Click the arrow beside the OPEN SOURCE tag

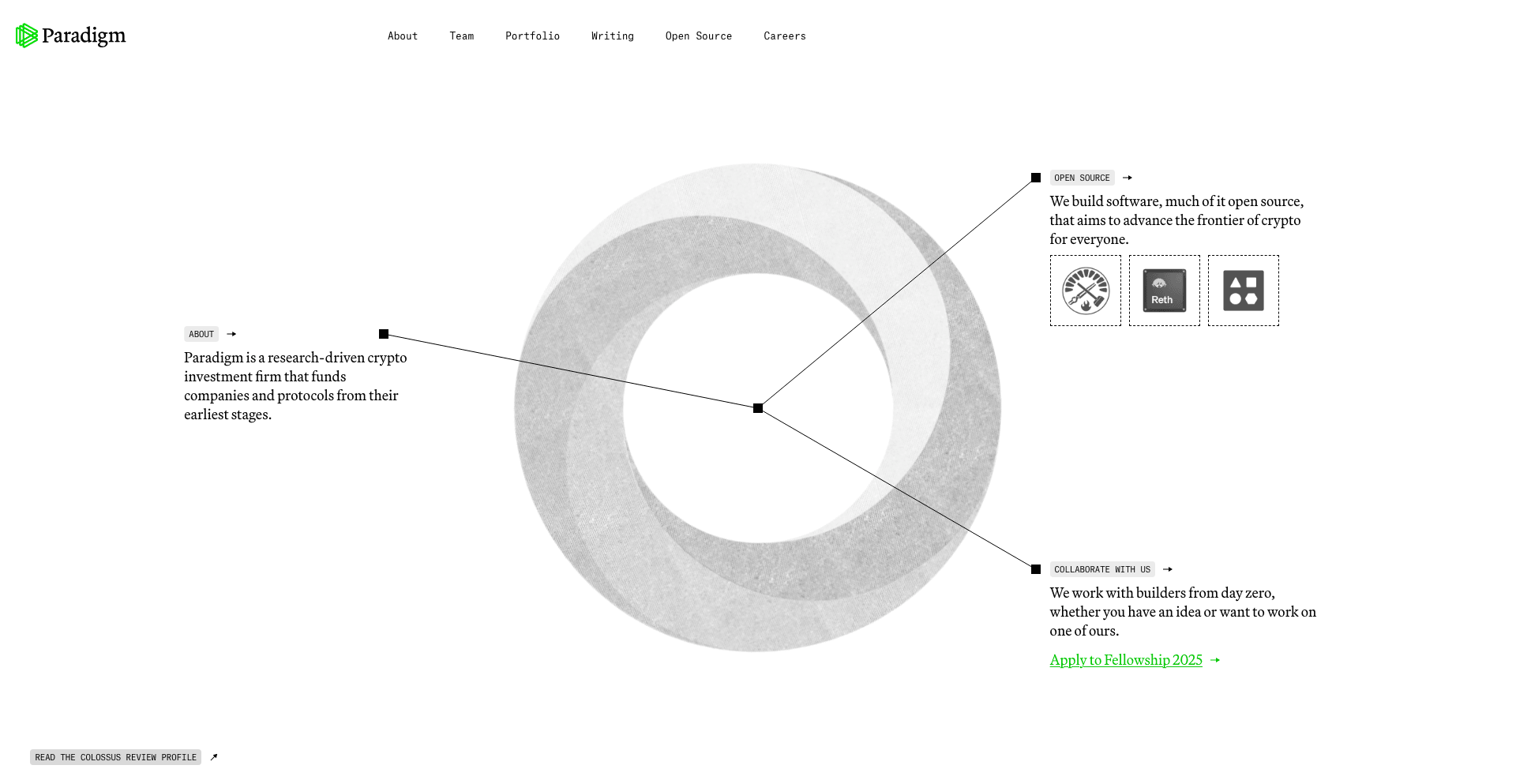coord(1128,178)
